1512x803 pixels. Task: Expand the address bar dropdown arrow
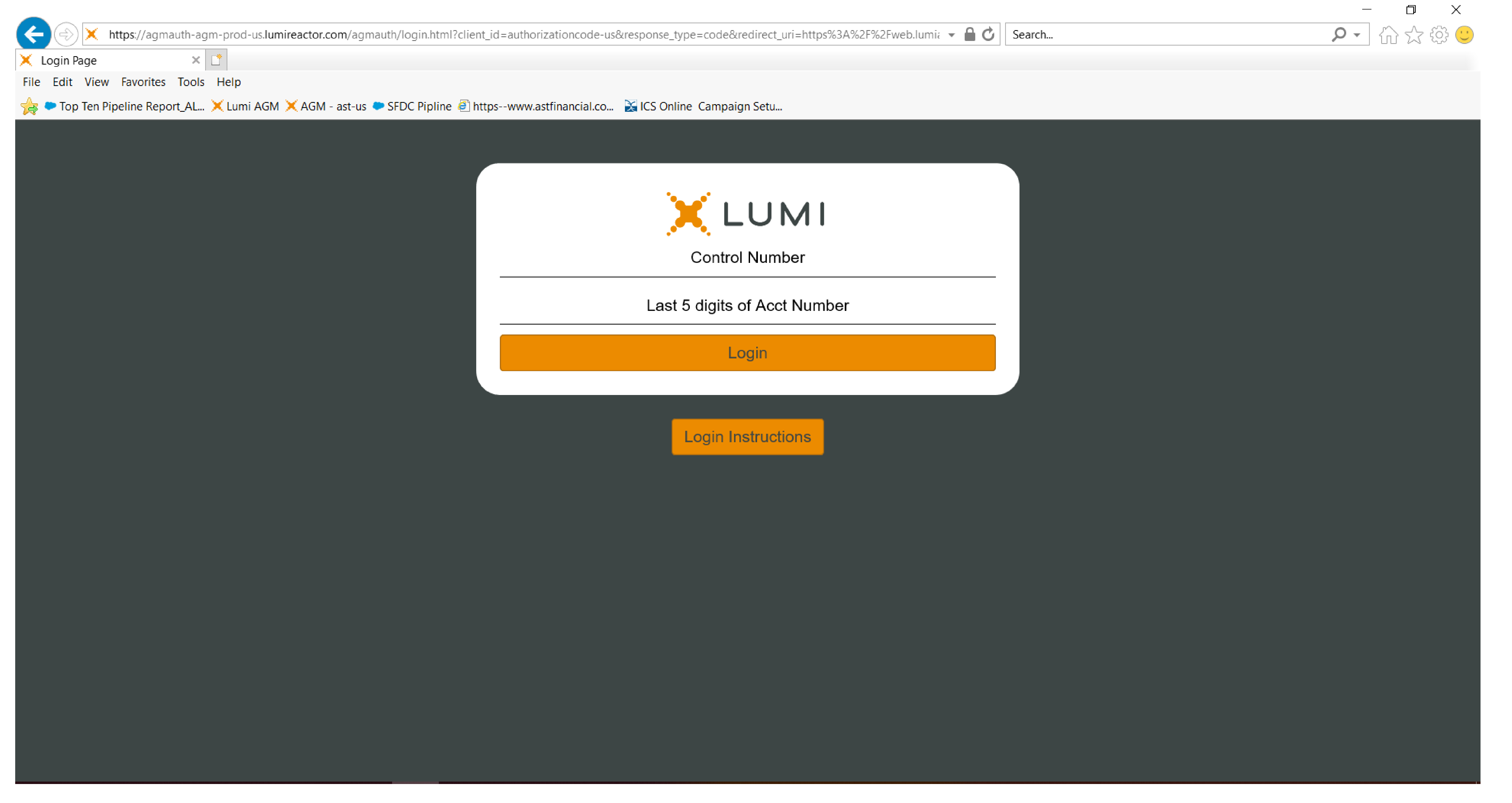click(951, 35)
